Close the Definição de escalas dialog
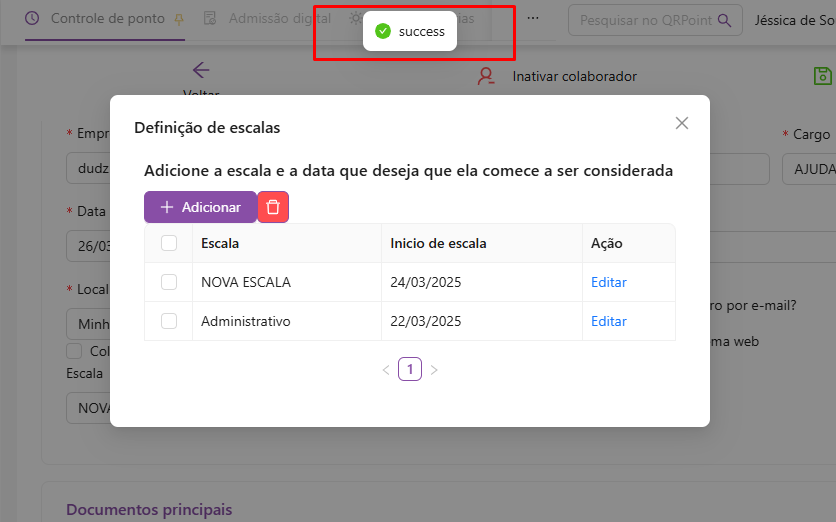Image resolution: width=836 pixels, height=522 pixels. [x=682, y=123]
